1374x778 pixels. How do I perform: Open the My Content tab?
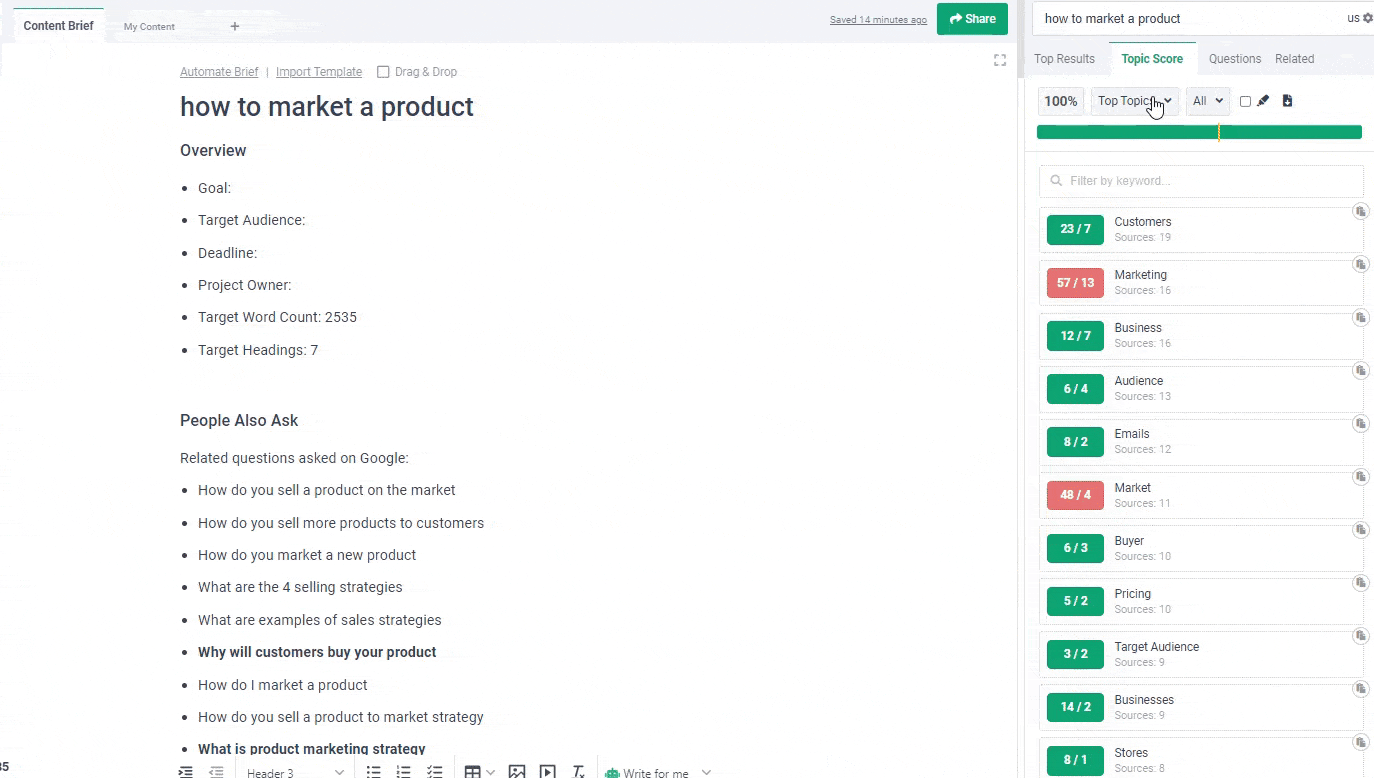tap(149, 27)
